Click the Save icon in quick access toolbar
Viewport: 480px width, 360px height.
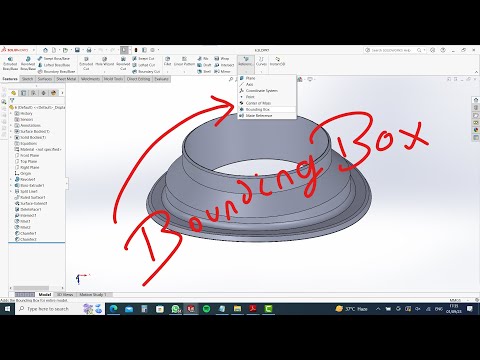tap(77, 50)
